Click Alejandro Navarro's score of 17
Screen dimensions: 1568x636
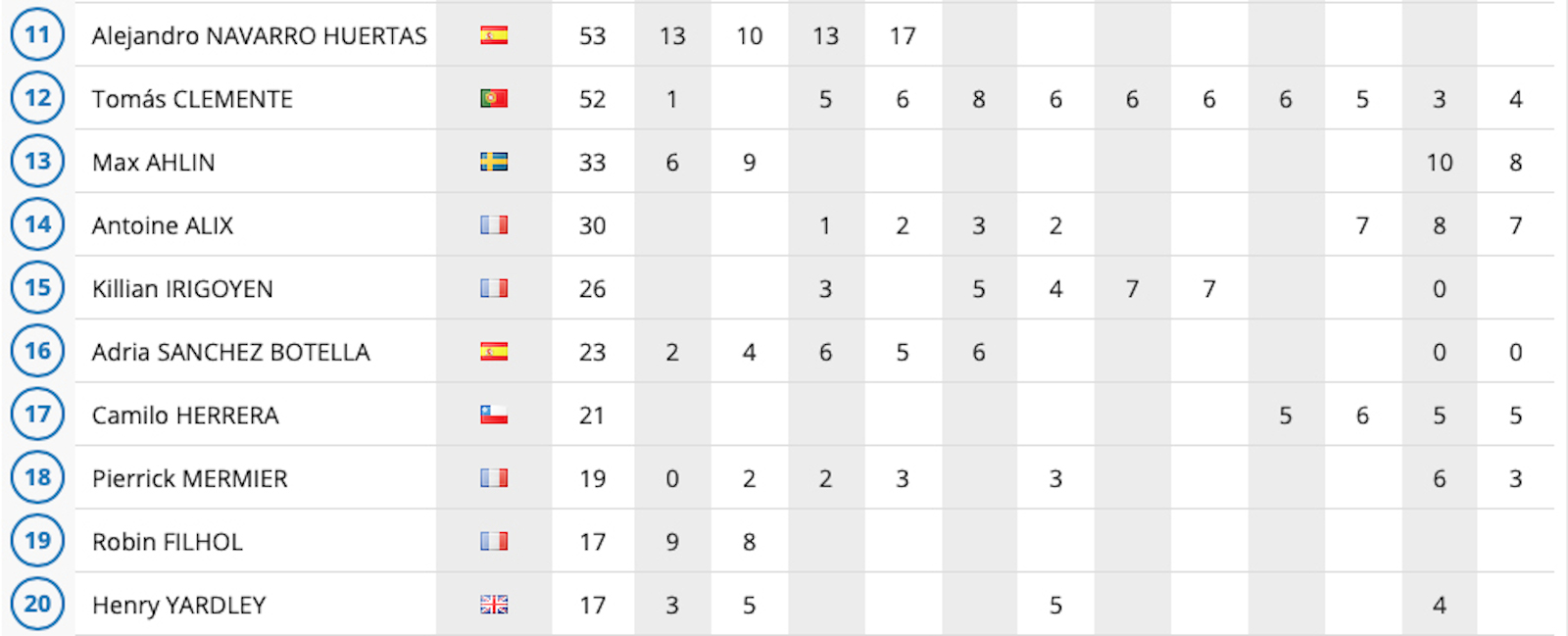coord(903,36)
